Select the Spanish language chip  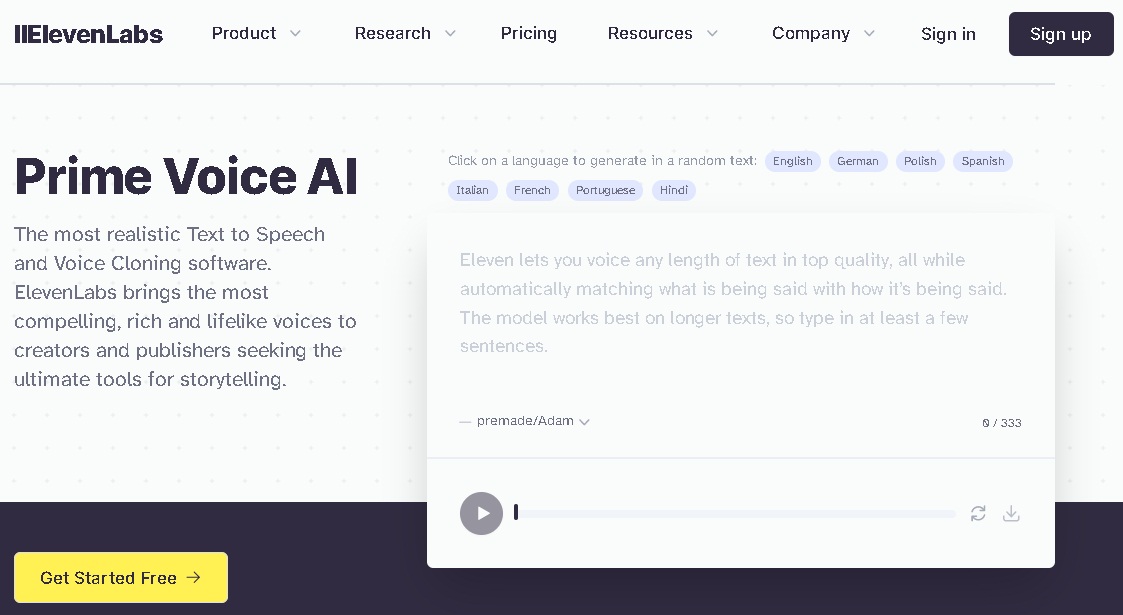(x=983, y=161)
